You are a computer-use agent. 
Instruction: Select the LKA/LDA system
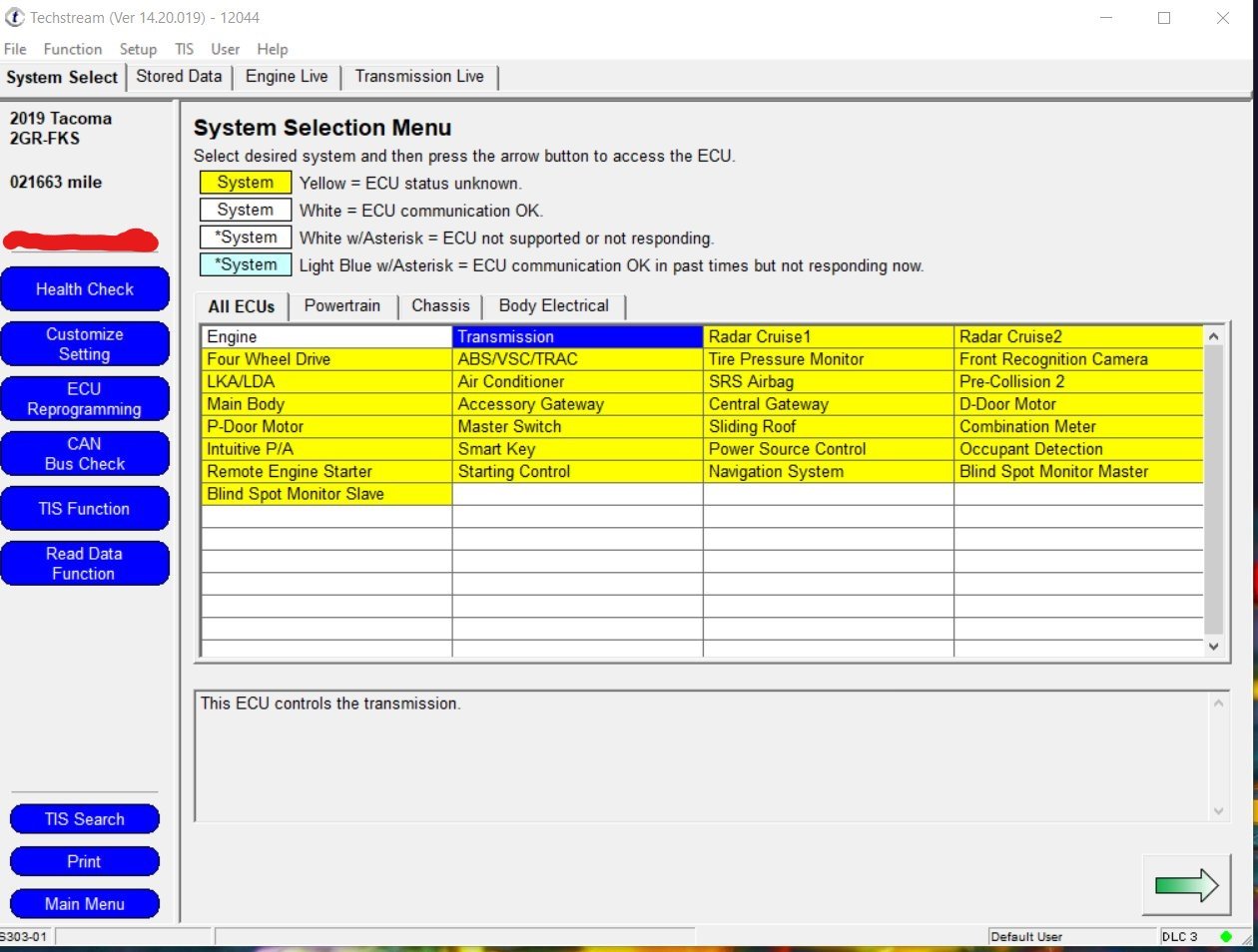coord(326,382)
